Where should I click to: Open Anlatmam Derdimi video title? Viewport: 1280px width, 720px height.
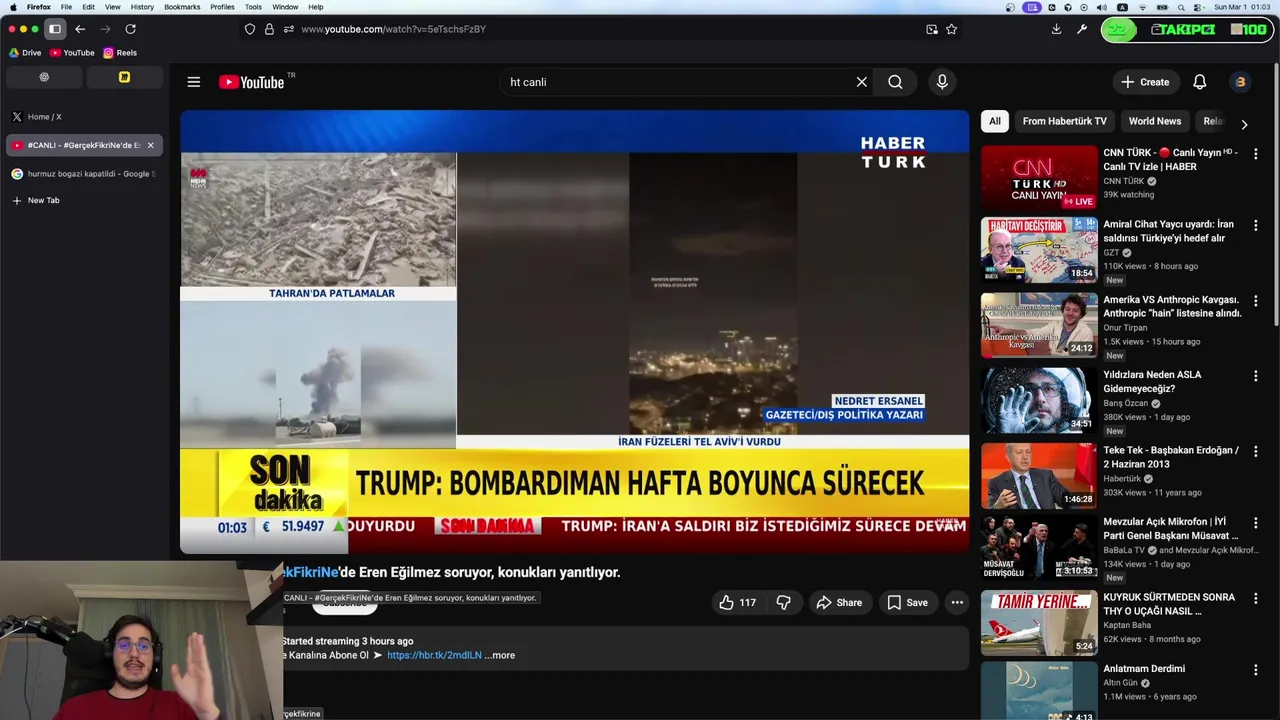point(1144,669)
